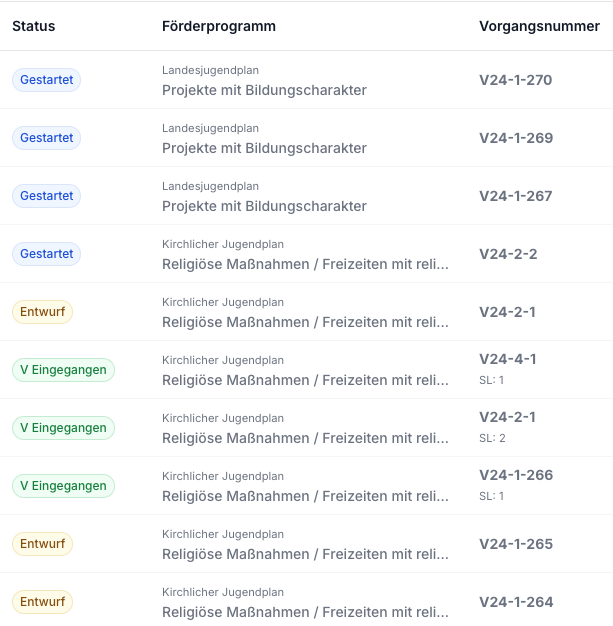This screenshot has height=626, width=613.
Task: Click Religiöse Maßnahmen program text in row V24-2-2
Action: 305,264
